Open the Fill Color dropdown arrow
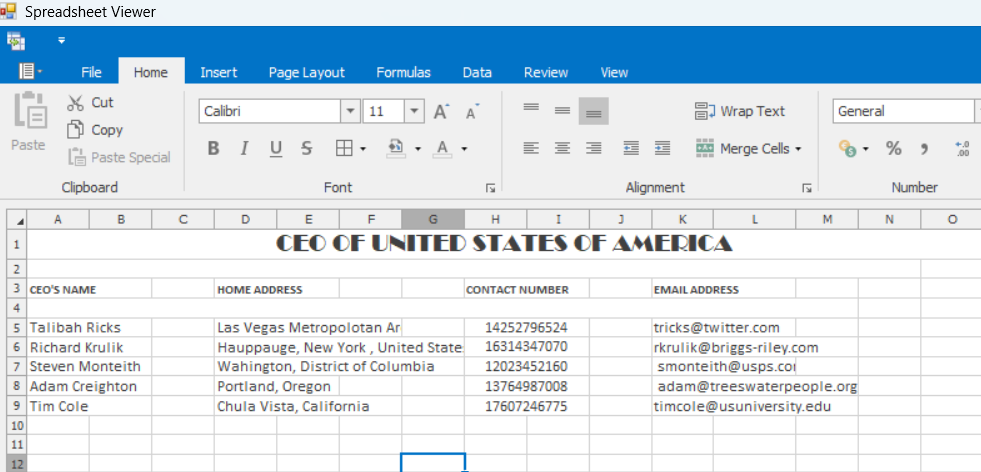The height and width of the screenshot is (472, 981). click(x=418, y=149)
